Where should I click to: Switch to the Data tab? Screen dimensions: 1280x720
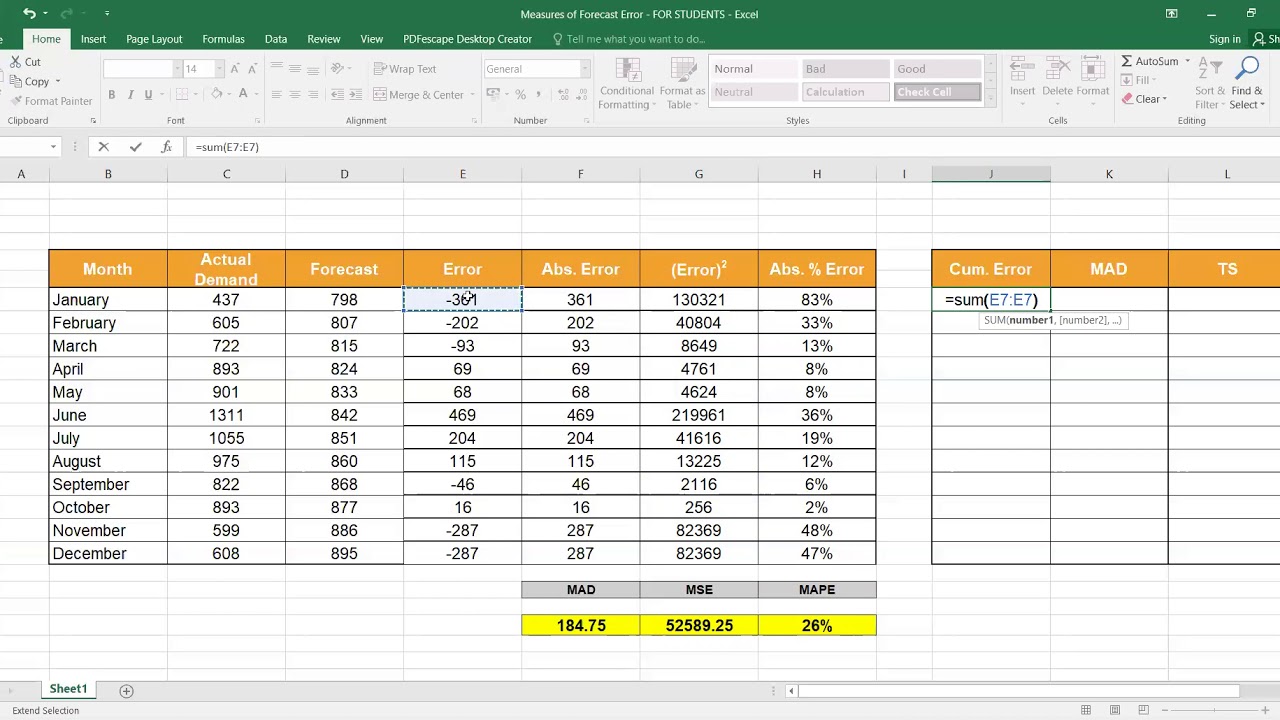coord(276,39)
